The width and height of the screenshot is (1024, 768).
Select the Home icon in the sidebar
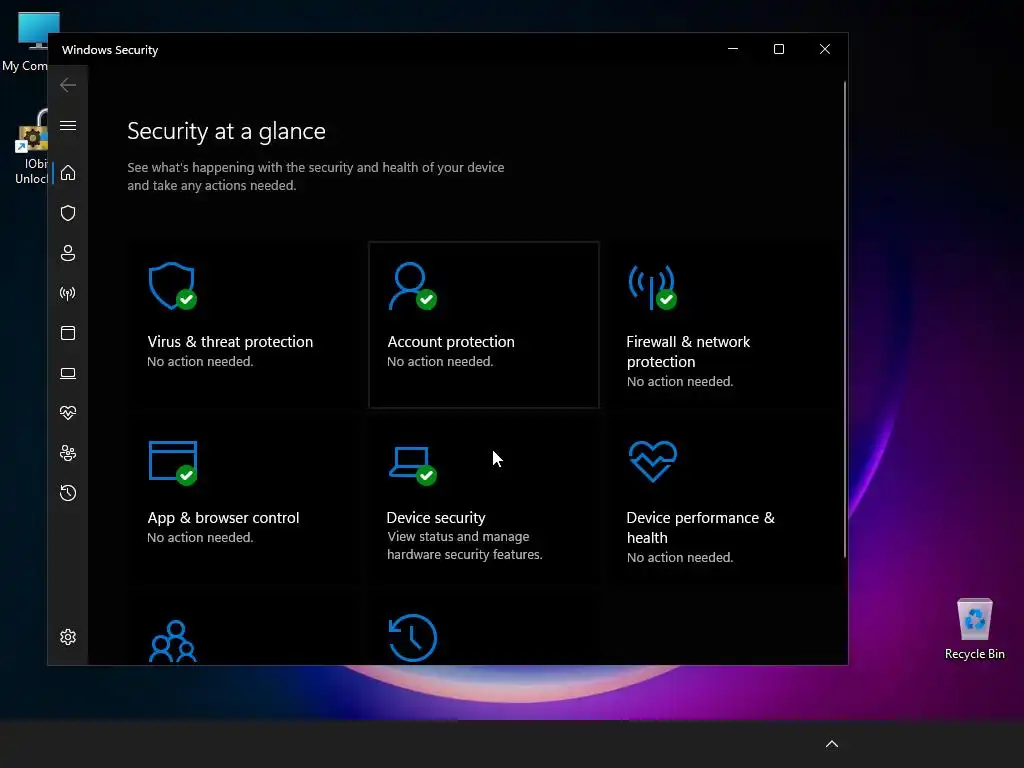(x=68, y=173)
